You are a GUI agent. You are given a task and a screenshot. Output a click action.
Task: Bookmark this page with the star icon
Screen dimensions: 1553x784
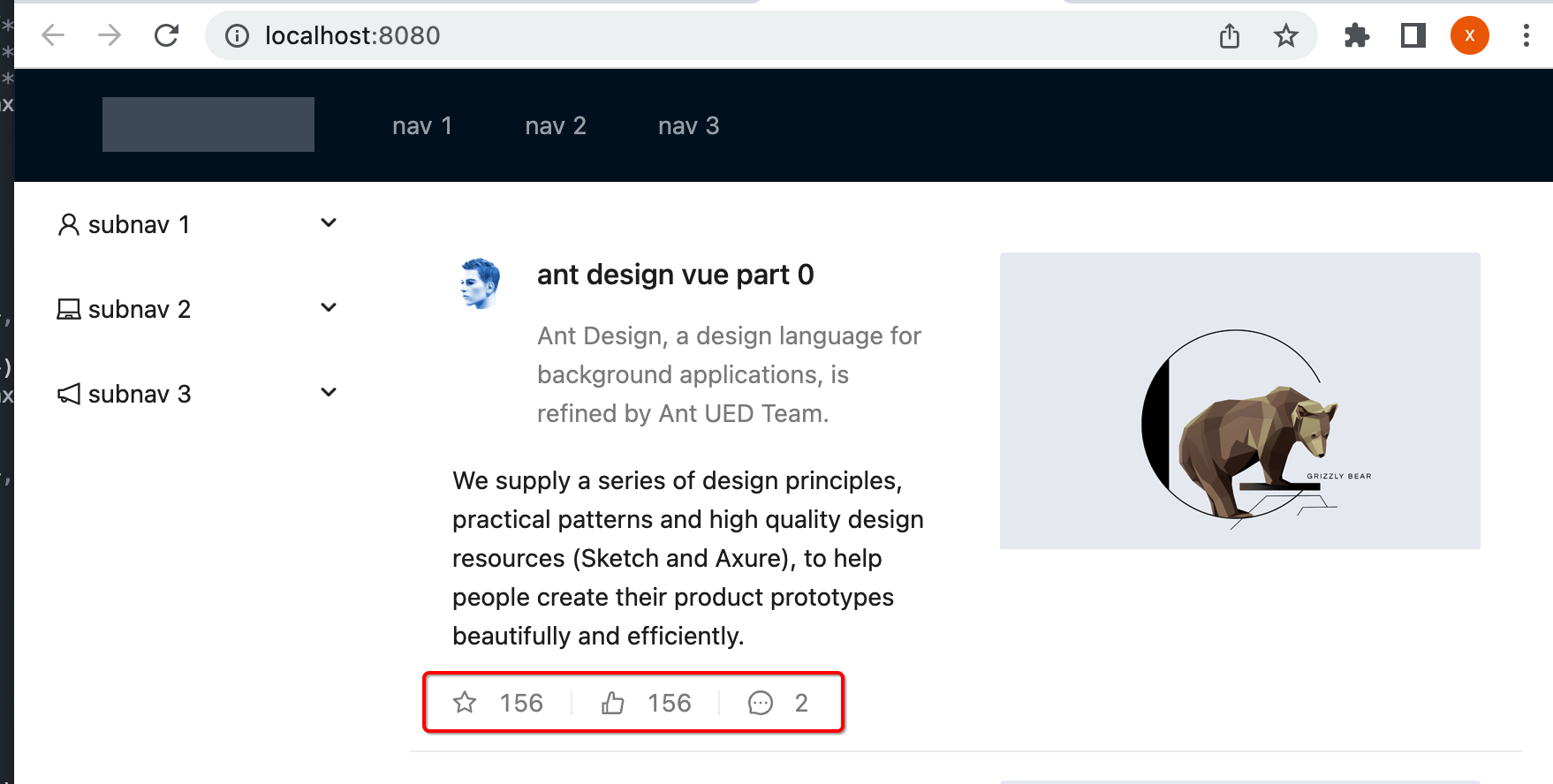[x=1286, y=35]
